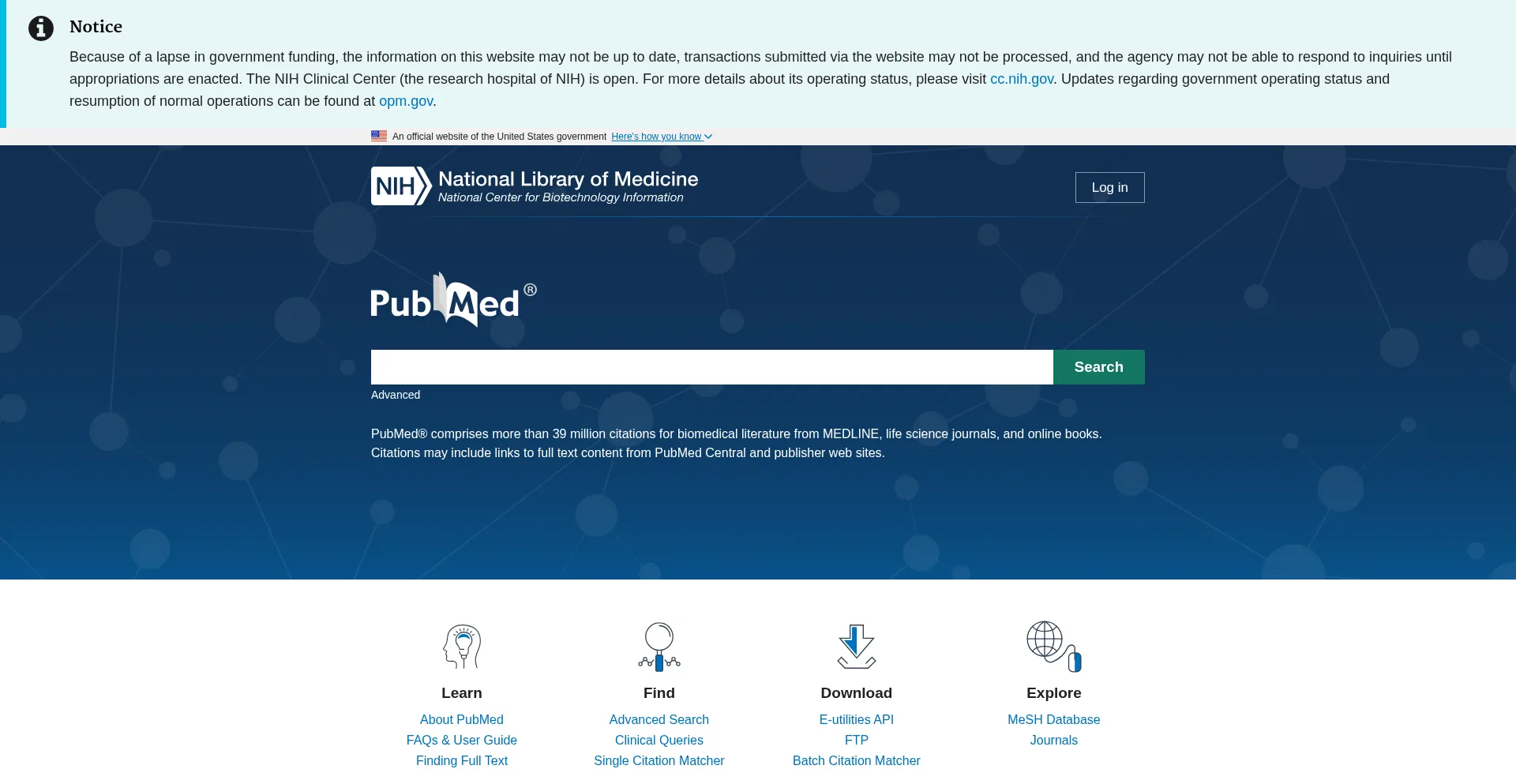Image resolution: width=1516 pixels, height=784 pixels.
Task: Click the green Search button
Action: click(1098, 367)
